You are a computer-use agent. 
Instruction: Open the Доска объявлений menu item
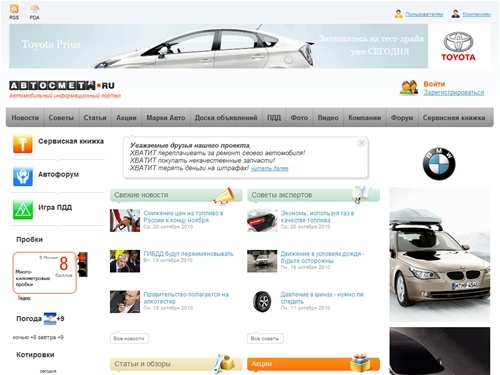[x=226, y=118]
